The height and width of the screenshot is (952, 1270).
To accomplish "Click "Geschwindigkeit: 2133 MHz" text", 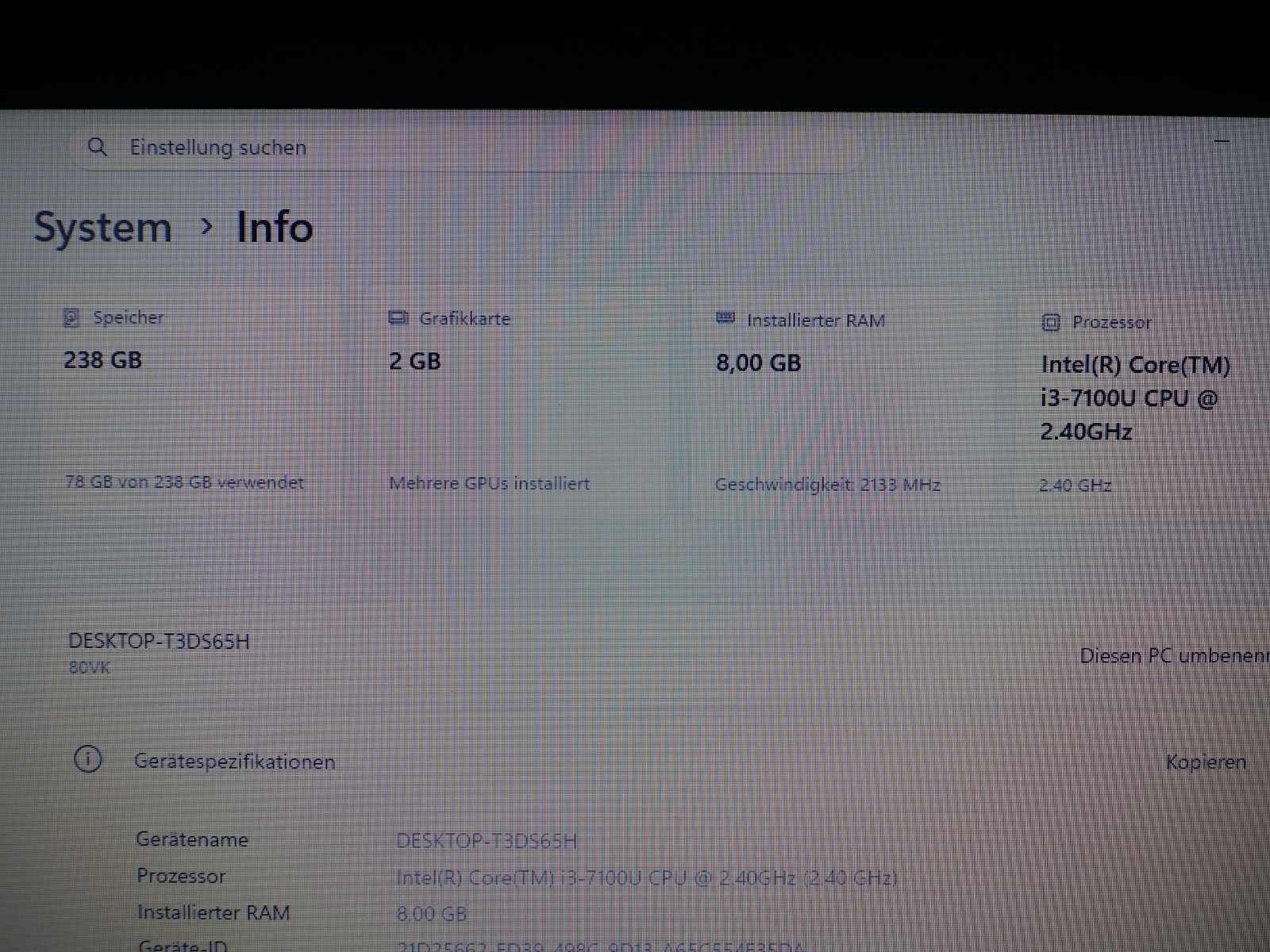I will [x=828, y=485].
